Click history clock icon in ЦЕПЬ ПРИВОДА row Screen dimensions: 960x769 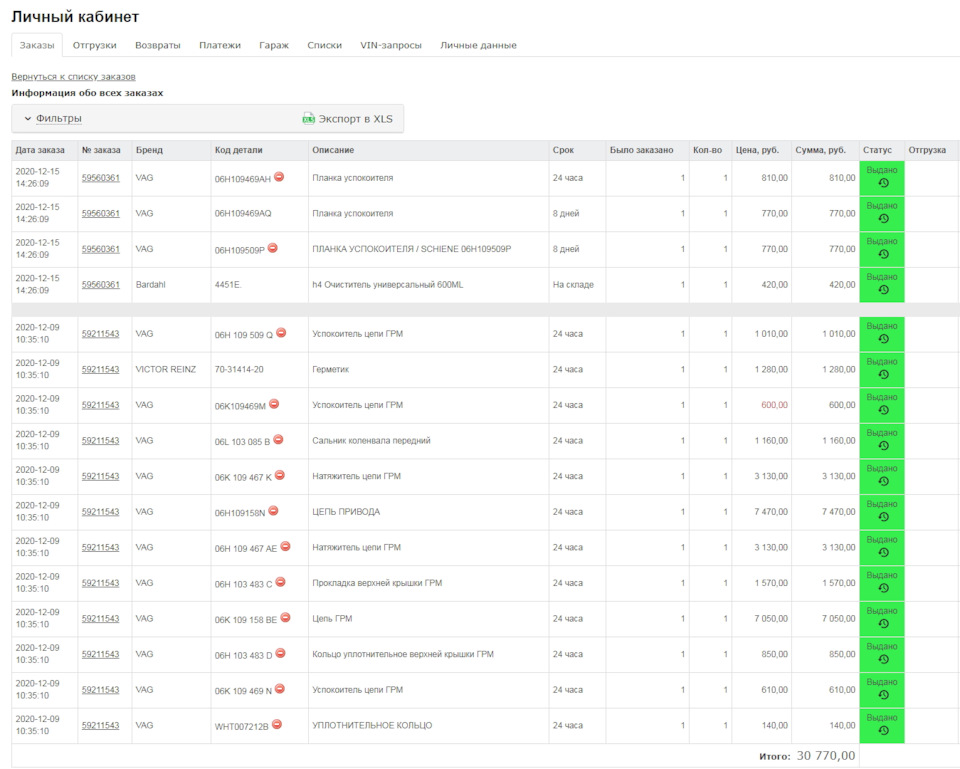883,517
